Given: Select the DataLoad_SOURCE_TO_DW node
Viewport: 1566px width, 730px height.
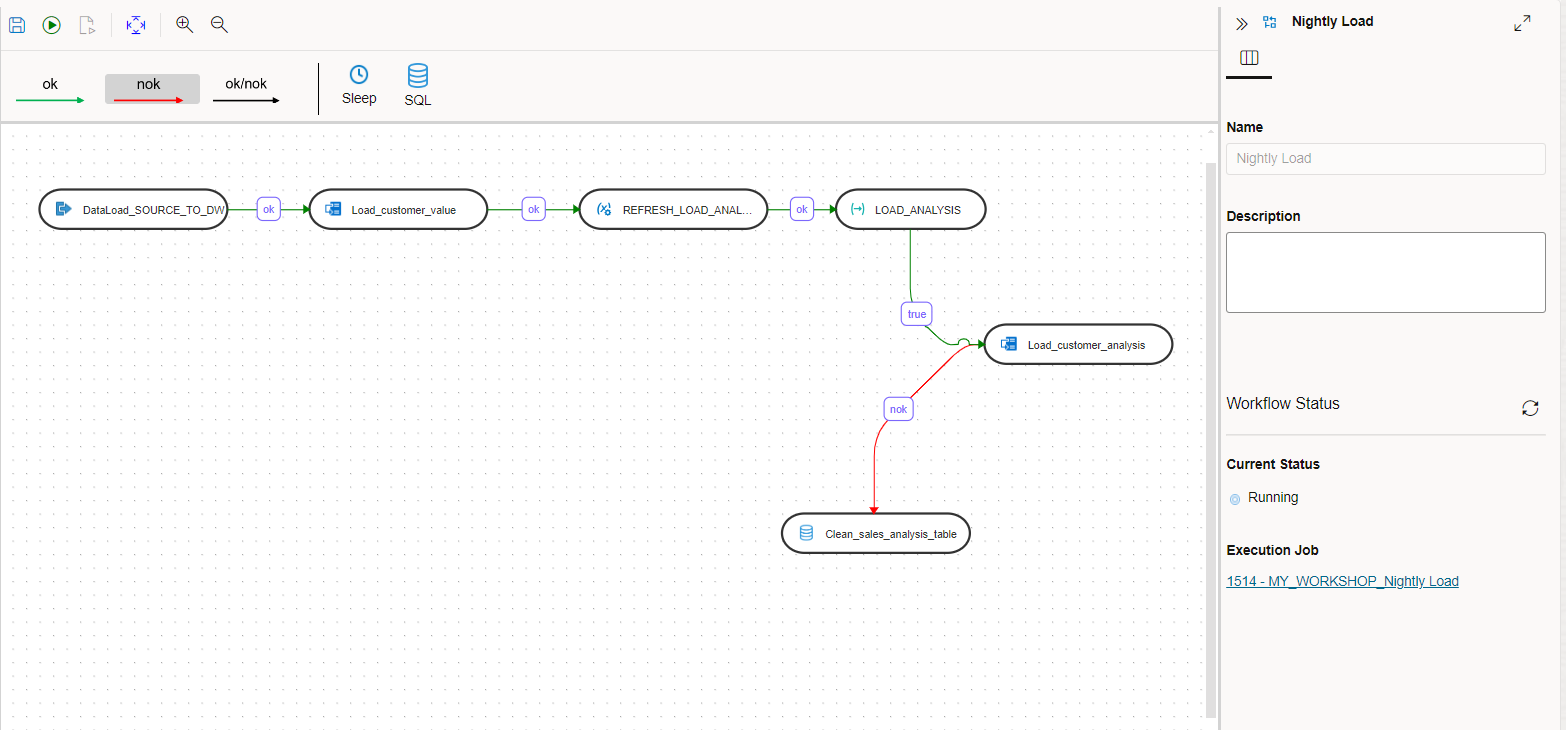Looking at the screenshot, I should click(133, 210).
